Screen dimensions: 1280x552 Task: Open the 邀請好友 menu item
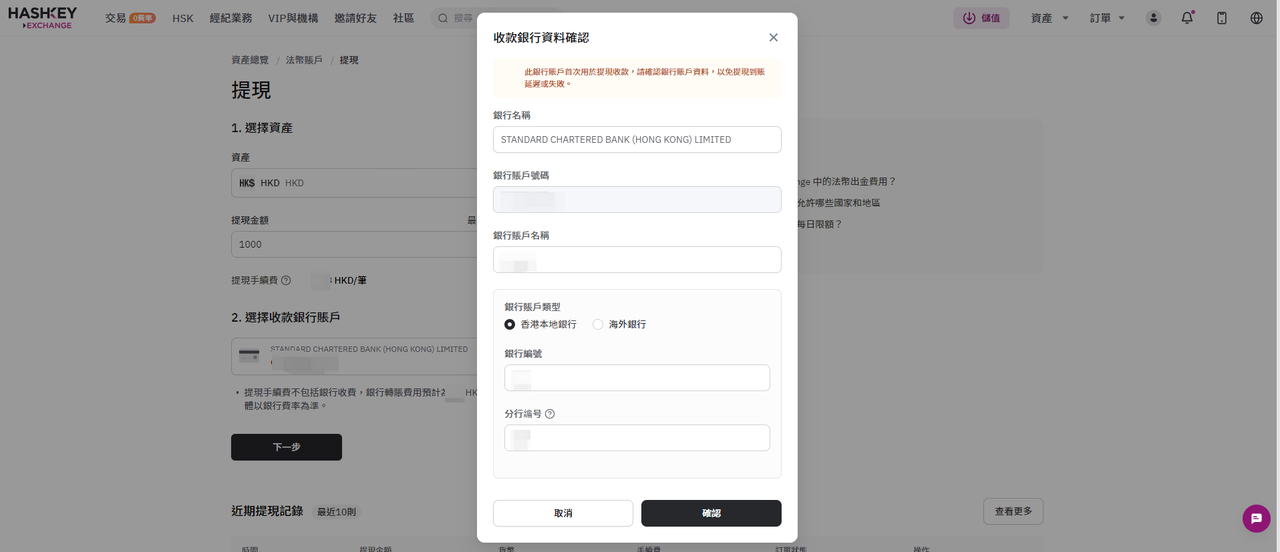click(x=355, y=18)
